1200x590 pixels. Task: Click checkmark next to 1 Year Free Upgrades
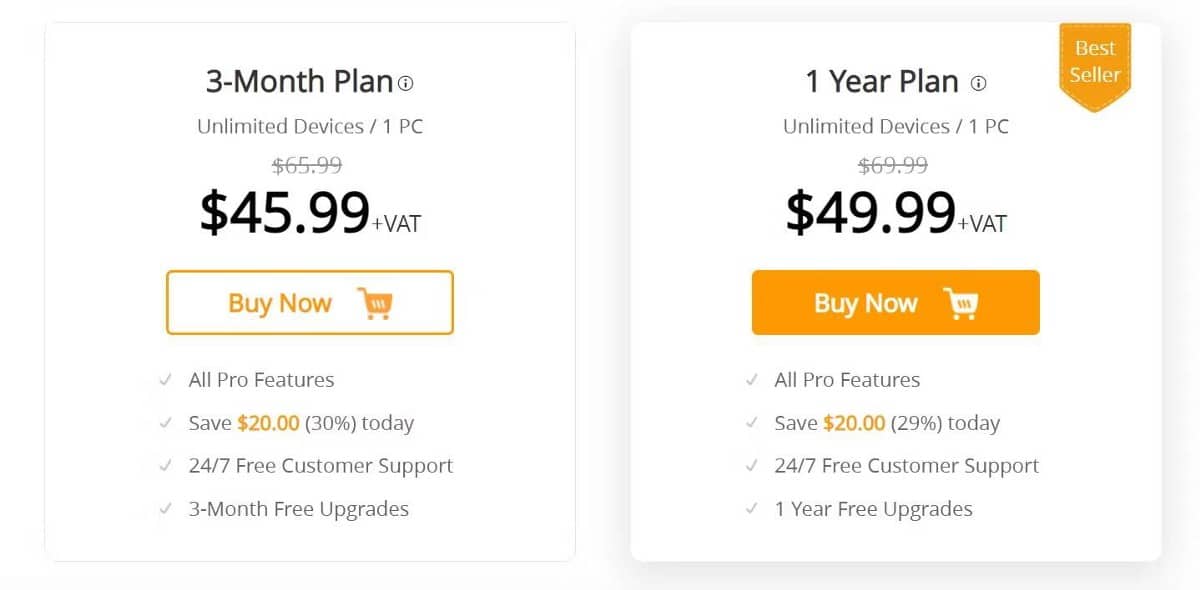click(751, 509)
